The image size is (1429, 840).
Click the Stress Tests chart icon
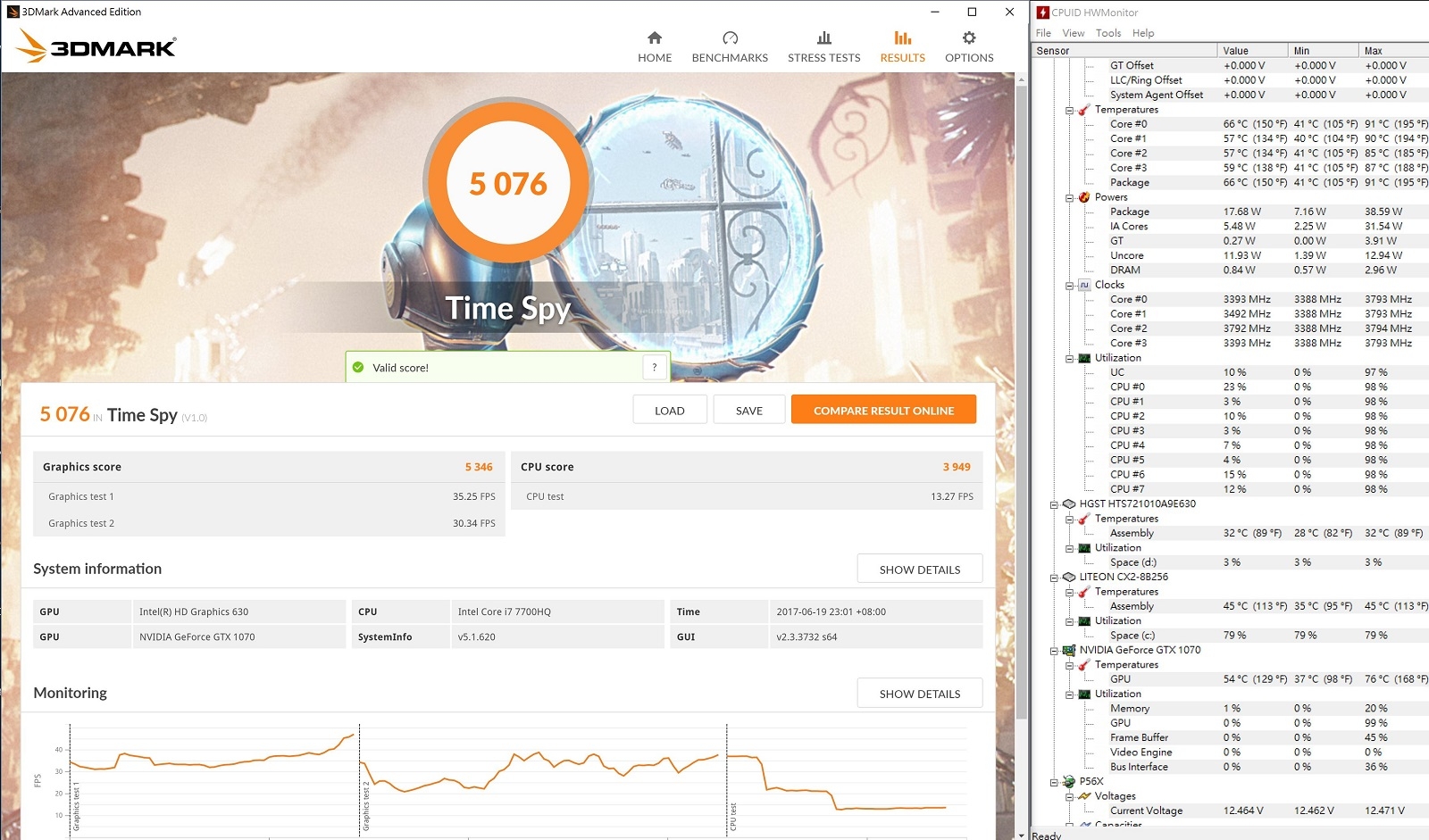(824, 37)
